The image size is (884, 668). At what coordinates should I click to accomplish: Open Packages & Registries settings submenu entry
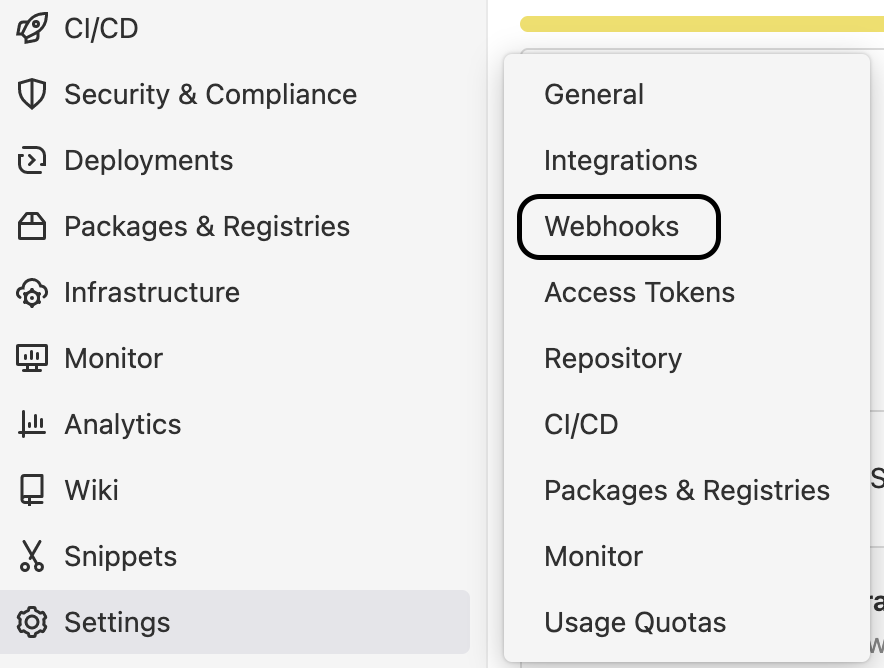[687, 490]
